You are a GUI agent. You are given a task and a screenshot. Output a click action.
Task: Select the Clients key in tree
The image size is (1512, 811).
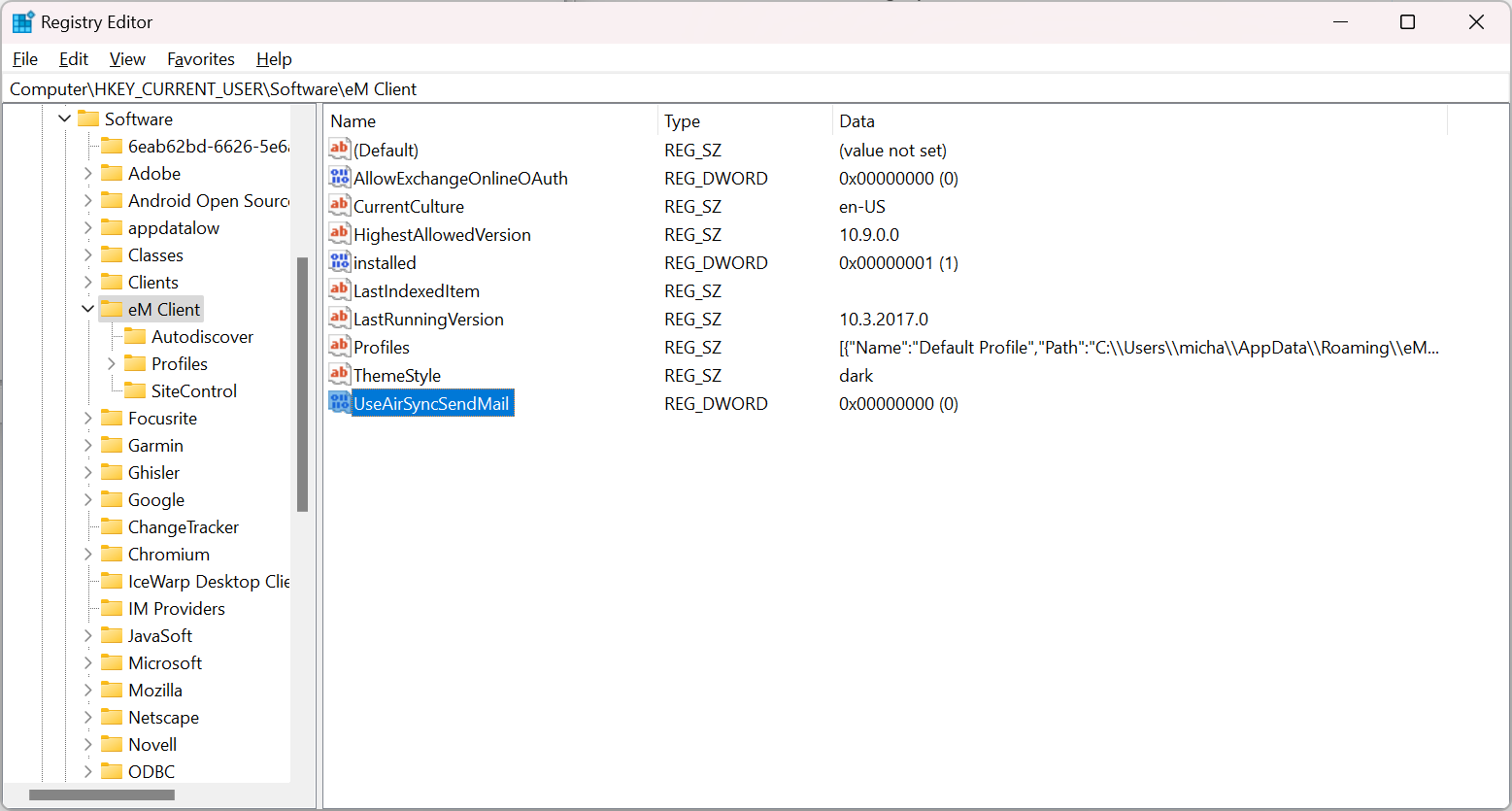tap(153, 282)
